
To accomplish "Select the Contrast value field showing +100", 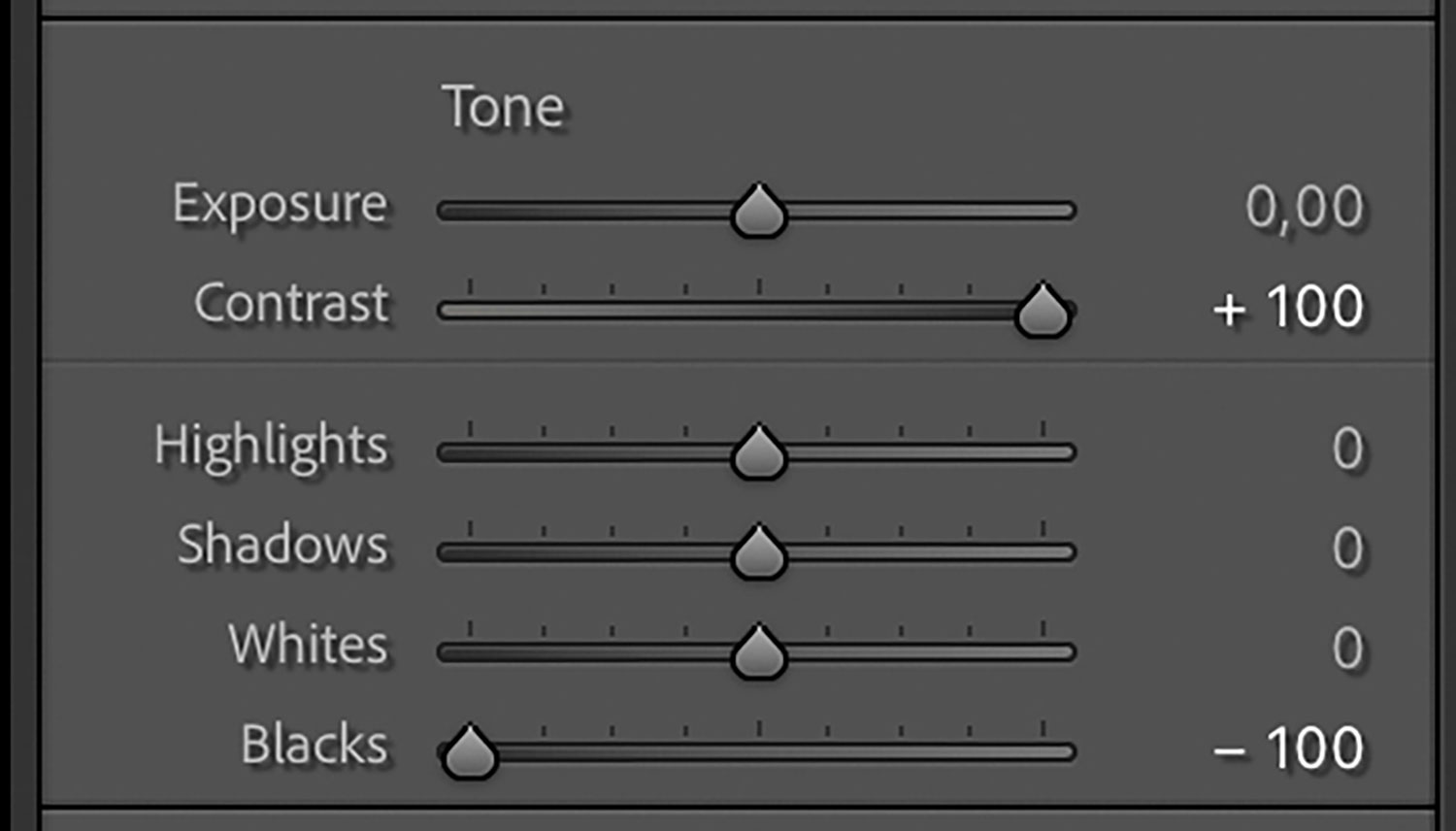I will click(1288, 308).
